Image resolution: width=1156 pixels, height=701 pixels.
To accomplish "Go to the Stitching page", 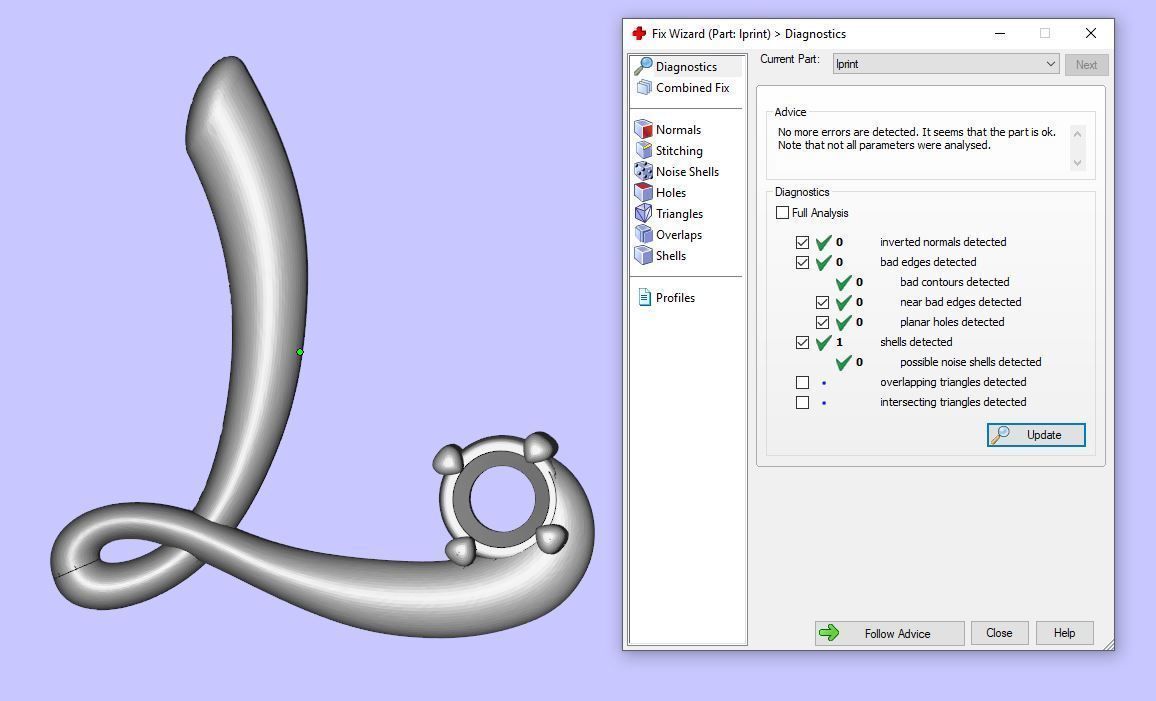I will click(x=679, y=150).
